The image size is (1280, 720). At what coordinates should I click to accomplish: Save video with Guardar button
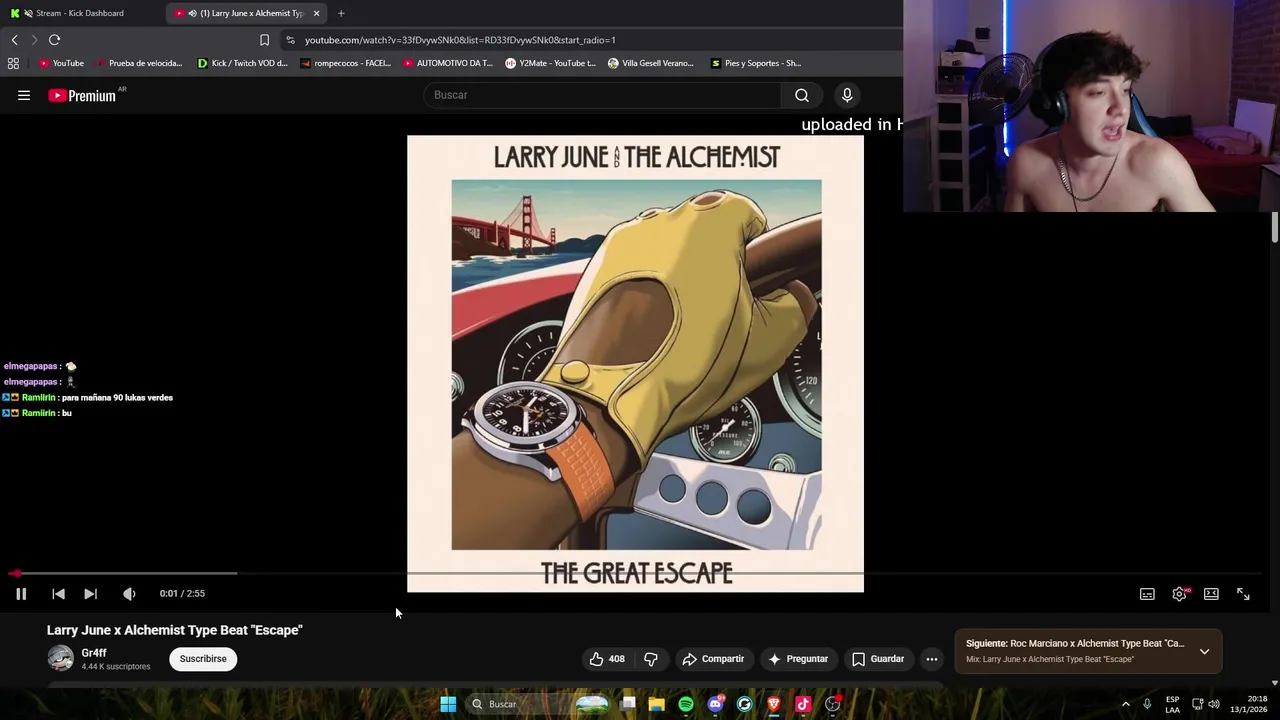tap(878, 659)
